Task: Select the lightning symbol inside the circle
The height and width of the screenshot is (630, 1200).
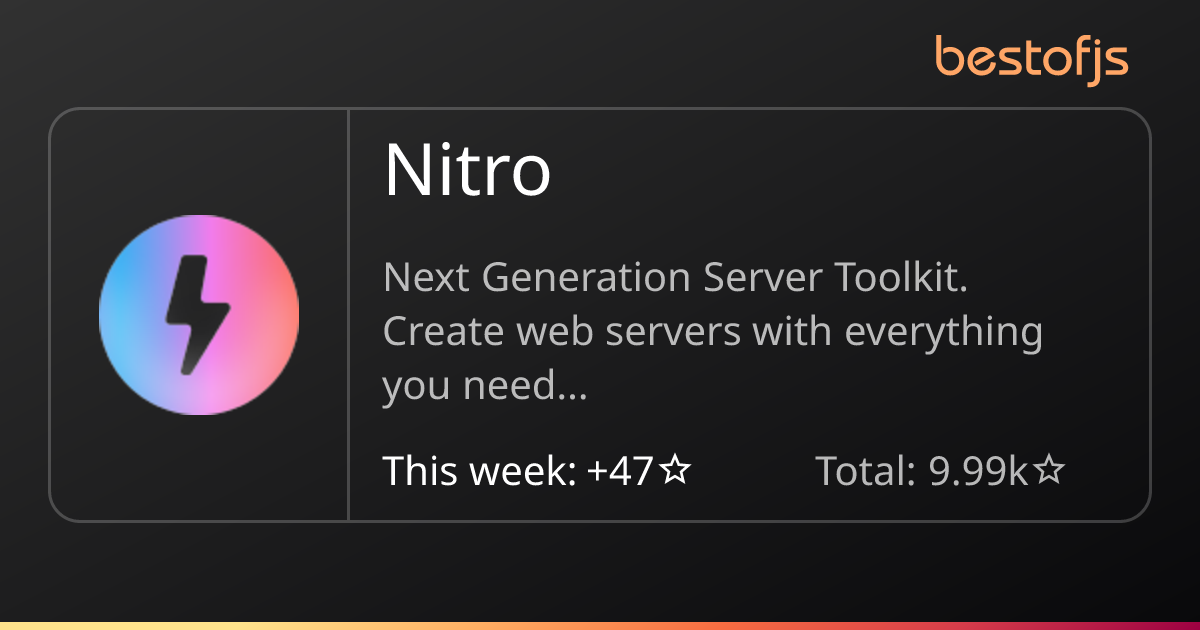Action: tap(196, 311)
